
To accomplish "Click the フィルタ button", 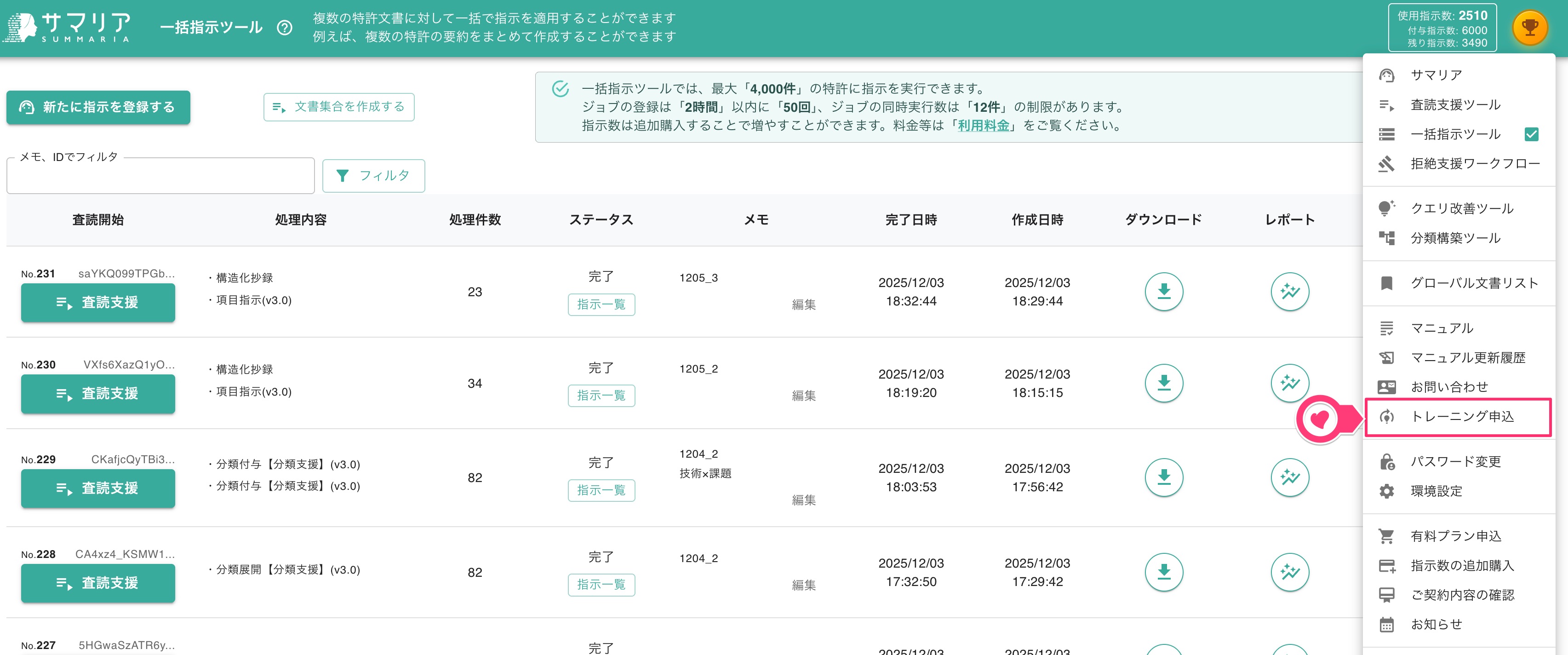I will click(373, 176).
